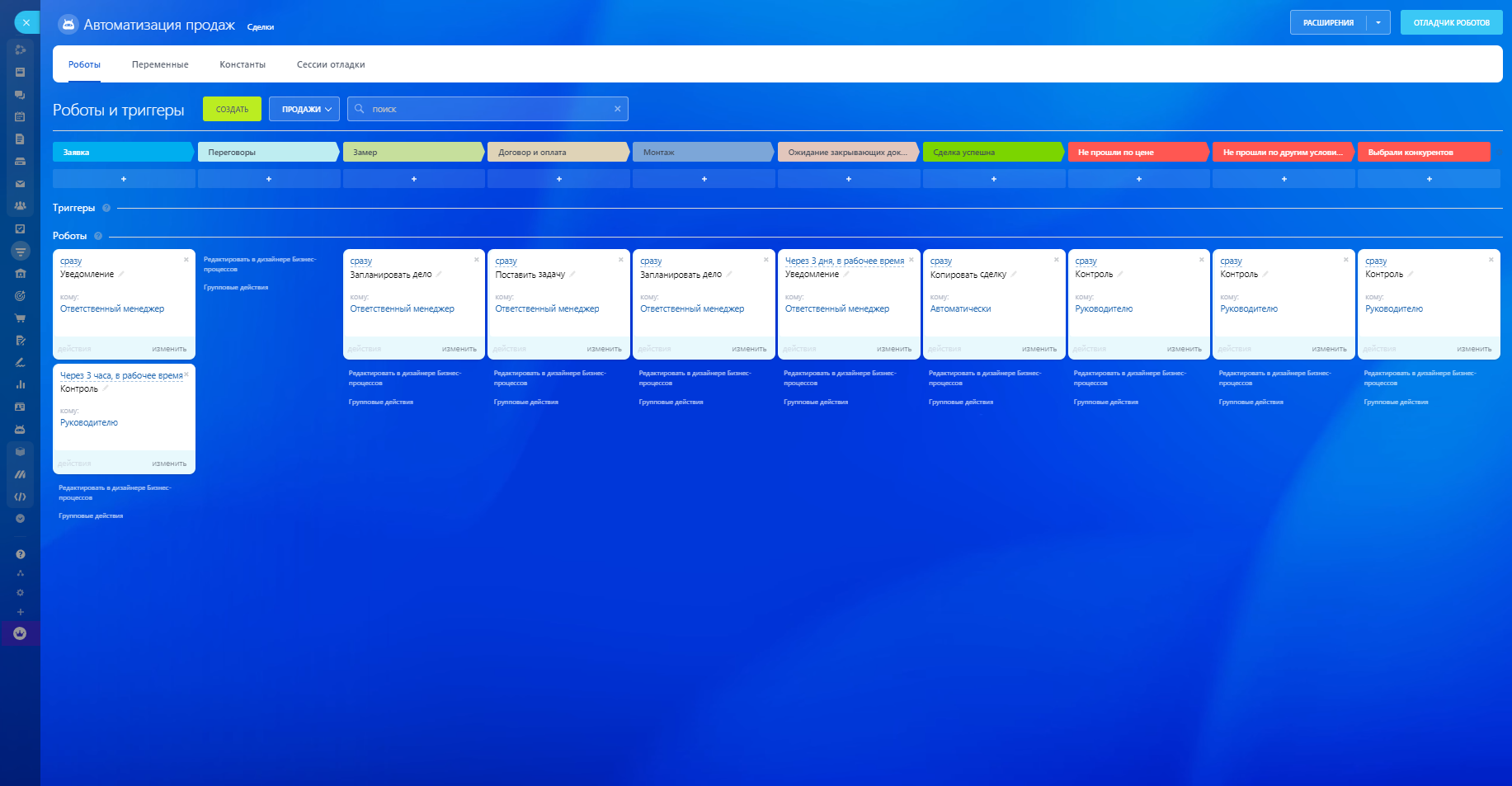Open the сразу delay on Копировать сделку robot
The width and height of the screenshot is (1512, 786).
tap(941, 261)
